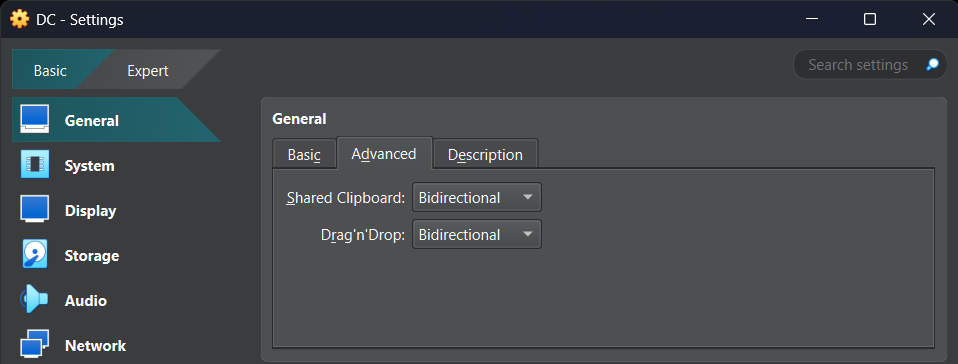Click the gear icon in title bar
This screenshot has width=958, height=364.
(x=20, y=20)
